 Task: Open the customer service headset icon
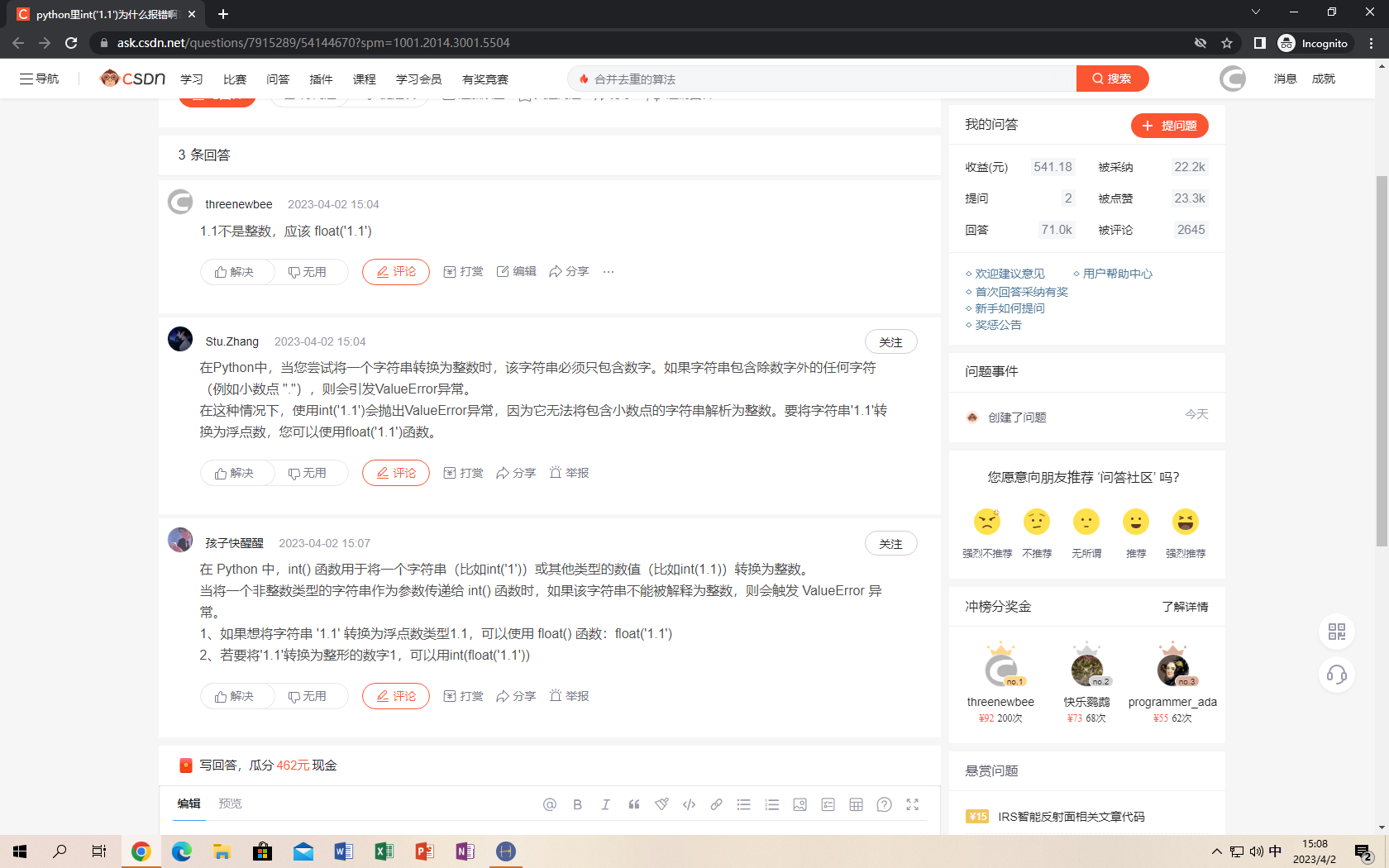(1336, 675)
